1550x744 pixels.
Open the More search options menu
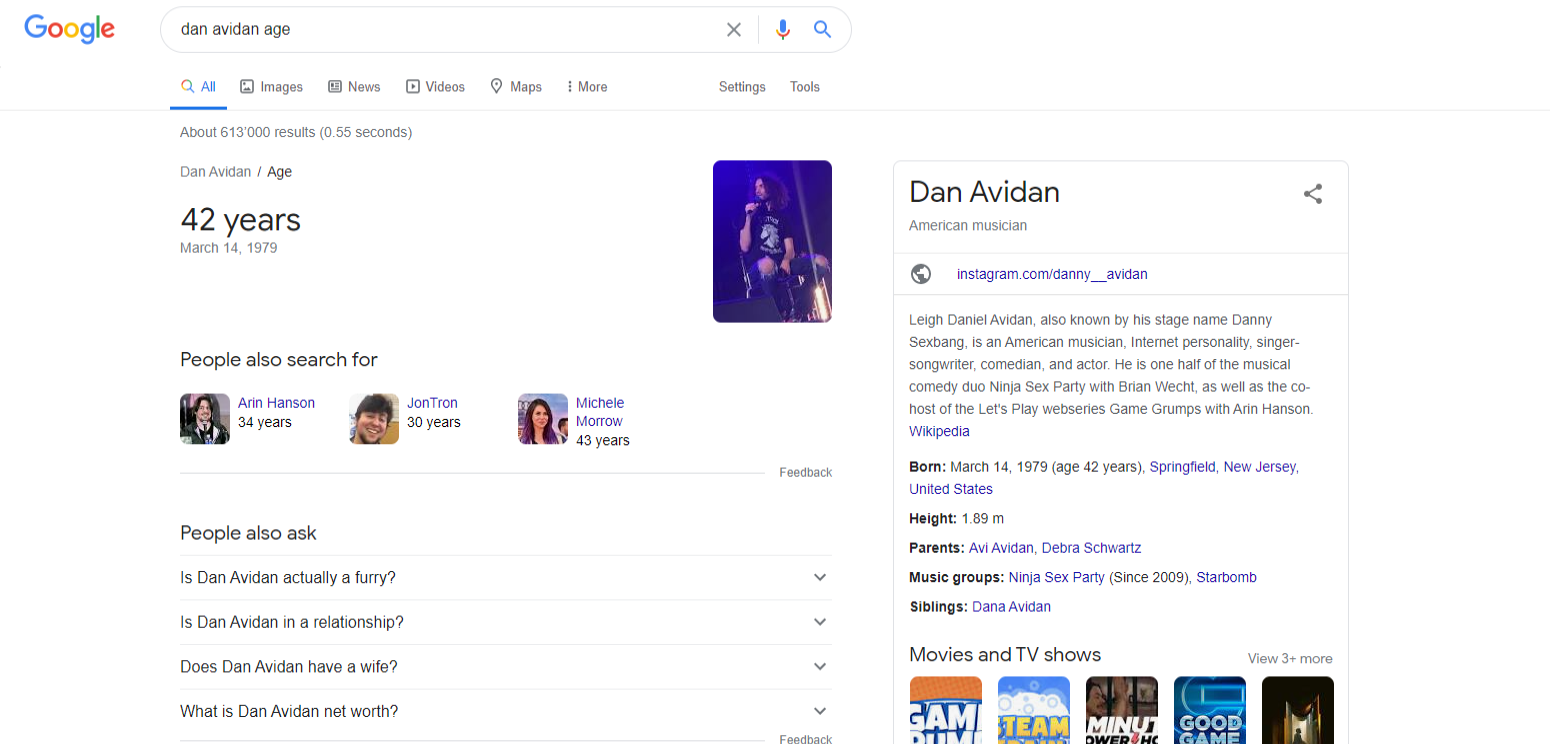tap(587, 87)
